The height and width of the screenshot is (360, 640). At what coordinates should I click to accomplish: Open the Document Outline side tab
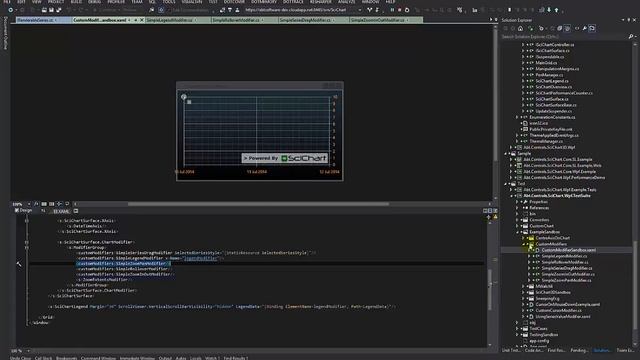5,33
